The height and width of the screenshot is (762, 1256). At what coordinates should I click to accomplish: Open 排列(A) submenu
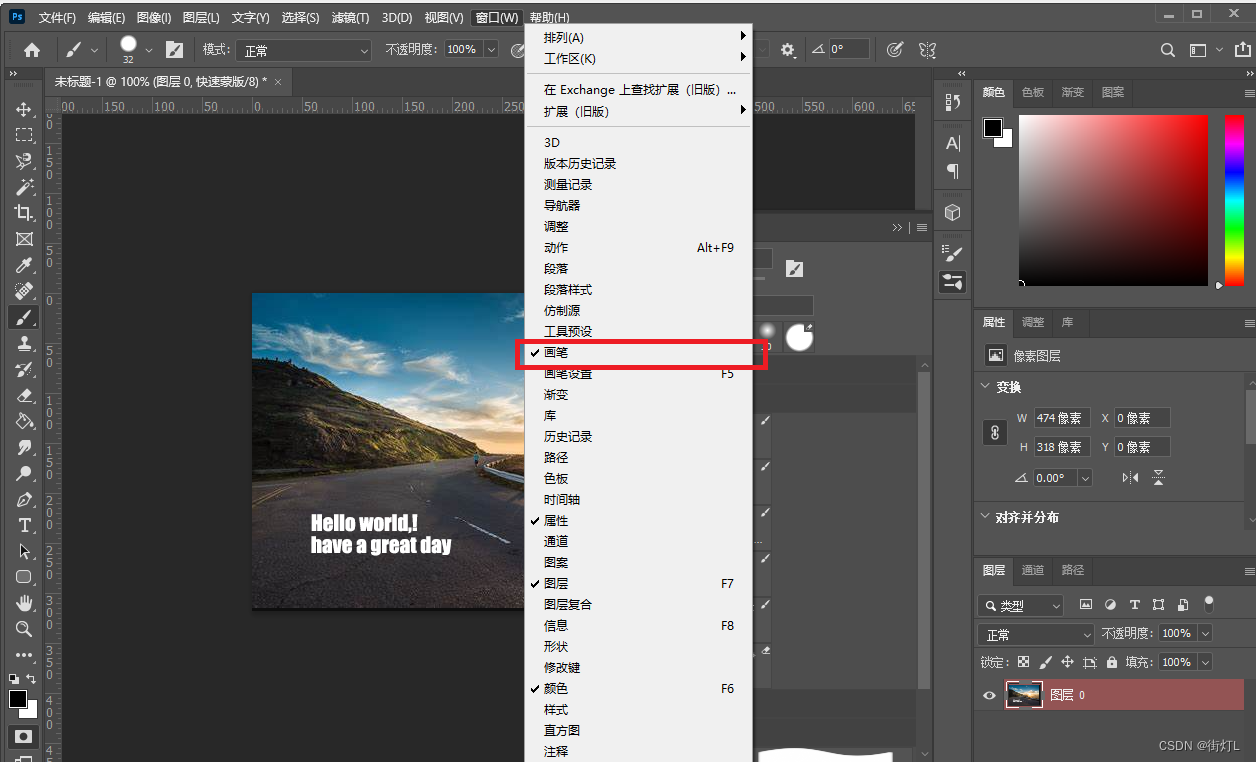coord(639,38)
